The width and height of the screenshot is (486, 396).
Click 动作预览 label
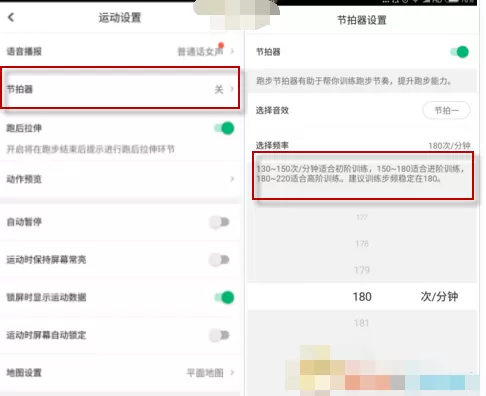tap(24, 179)
